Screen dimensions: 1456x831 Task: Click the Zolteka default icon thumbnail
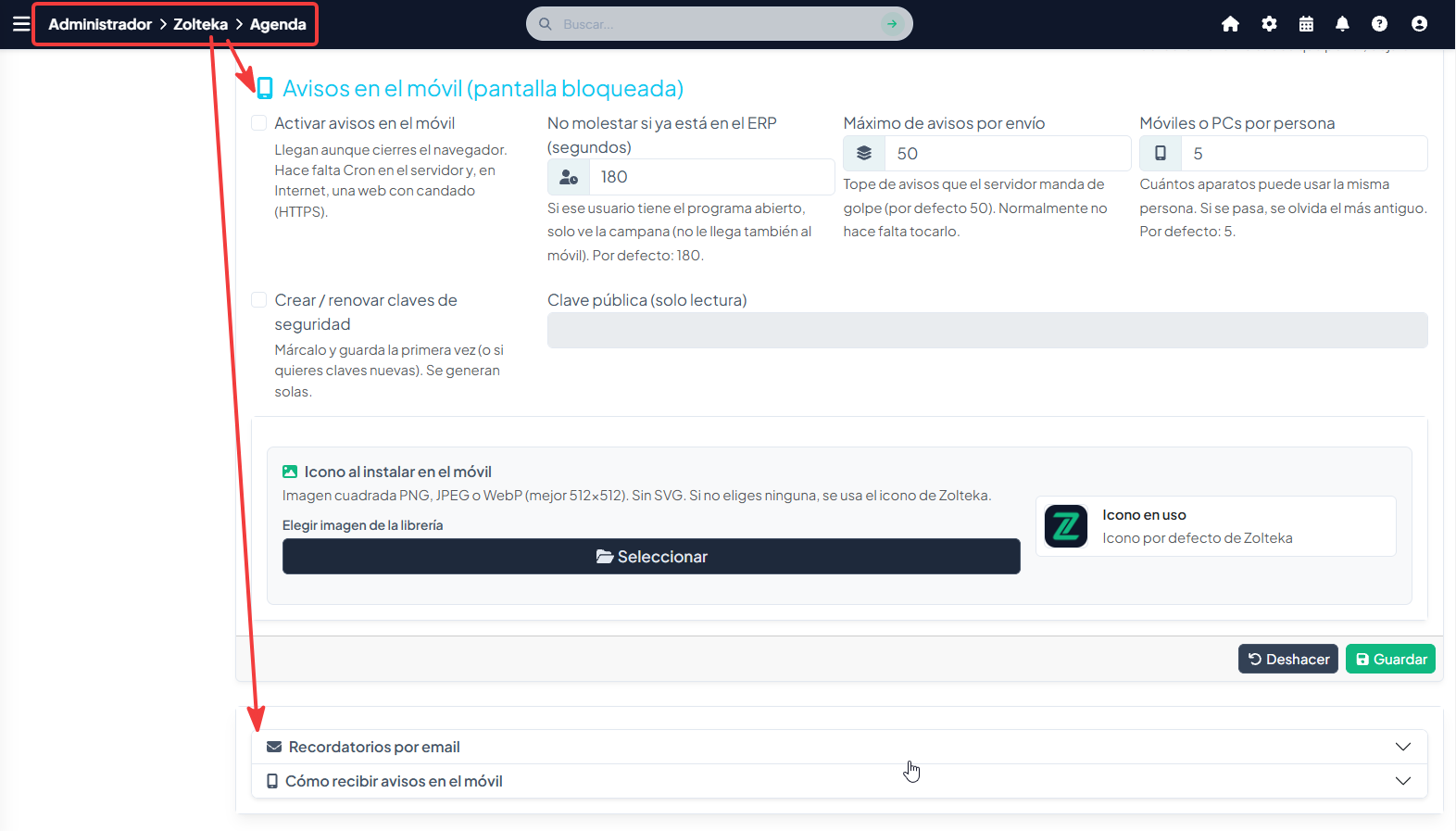(x=1066, y=526)
